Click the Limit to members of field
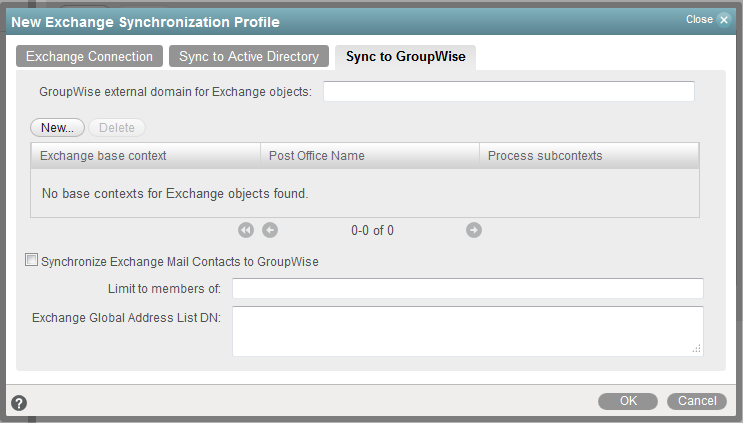This screenshot has height=423, width=743. pyautogui.click(x=467, y=289)
